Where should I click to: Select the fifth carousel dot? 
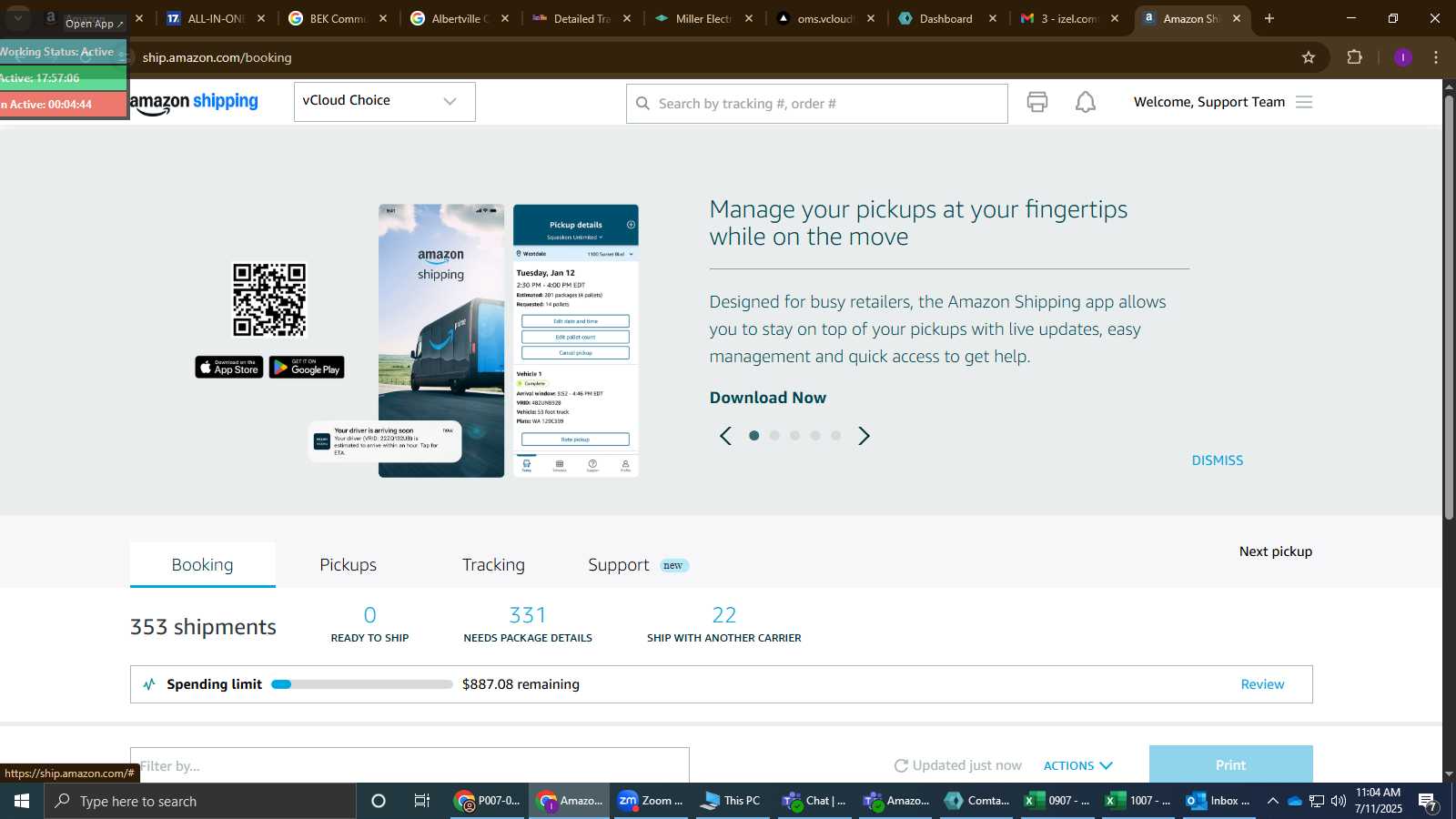(x=836, y=436)
